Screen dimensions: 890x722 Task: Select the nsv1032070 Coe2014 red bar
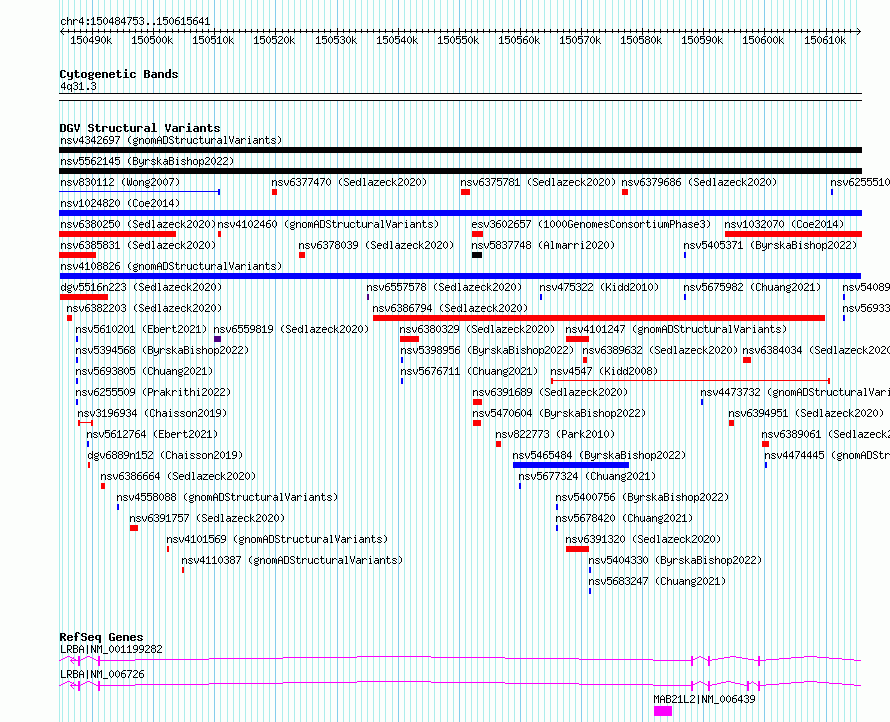tap(794, 234)
